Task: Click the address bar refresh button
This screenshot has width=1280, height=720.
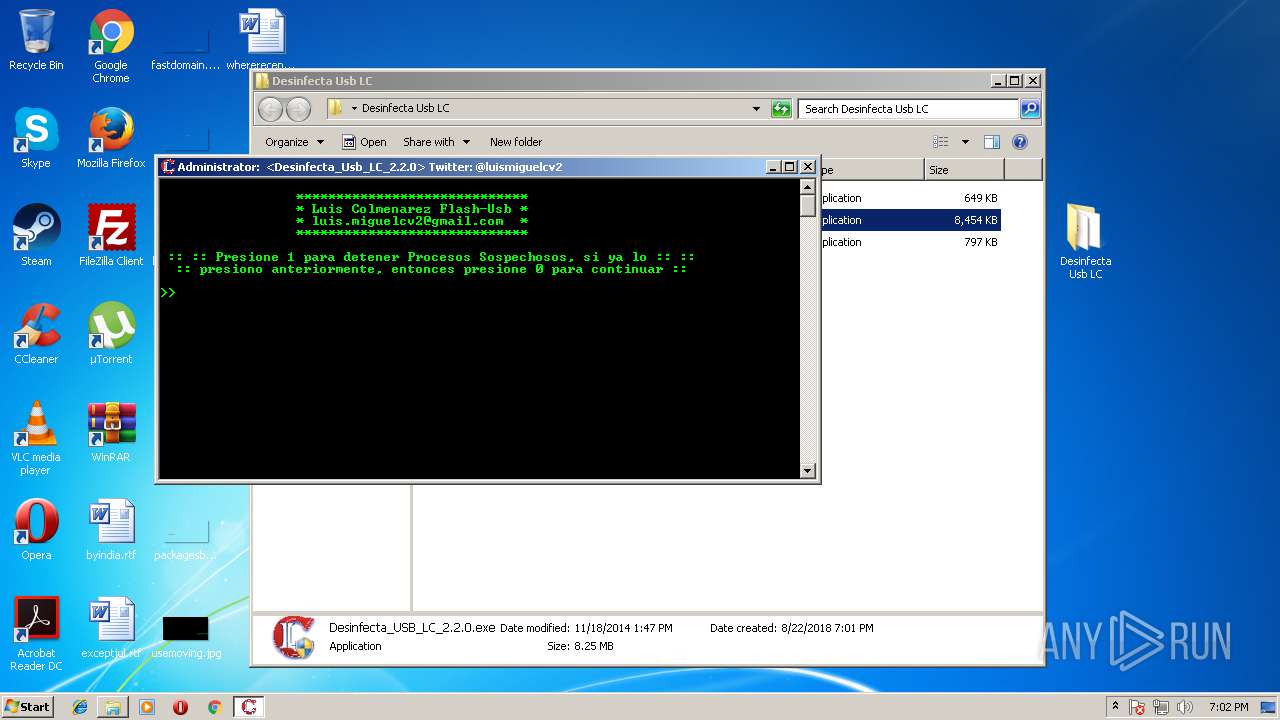Action: 781,109
